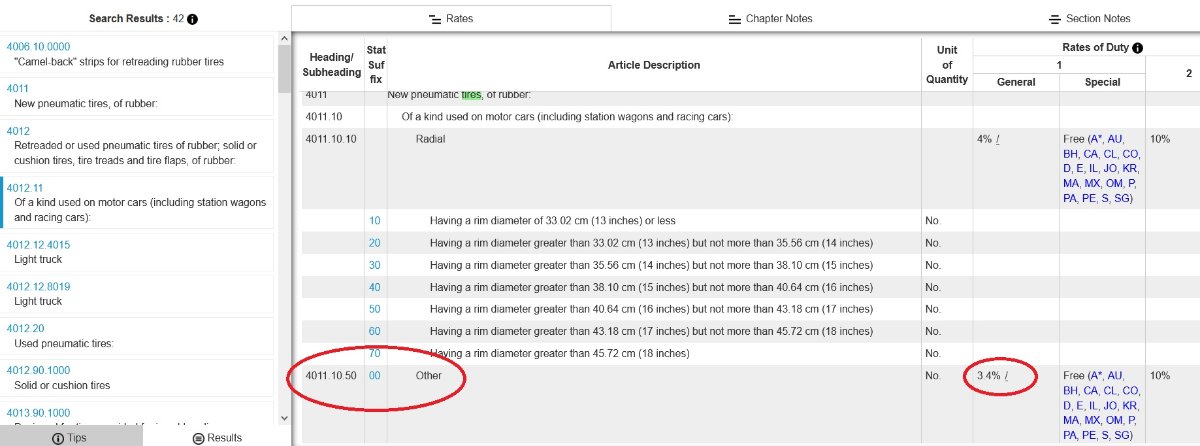Image resolution: width=1200 pixels, height=446 pixels.
Task: Select search result 4012.20 Used pneumatic tires
Action: (24, 328)
